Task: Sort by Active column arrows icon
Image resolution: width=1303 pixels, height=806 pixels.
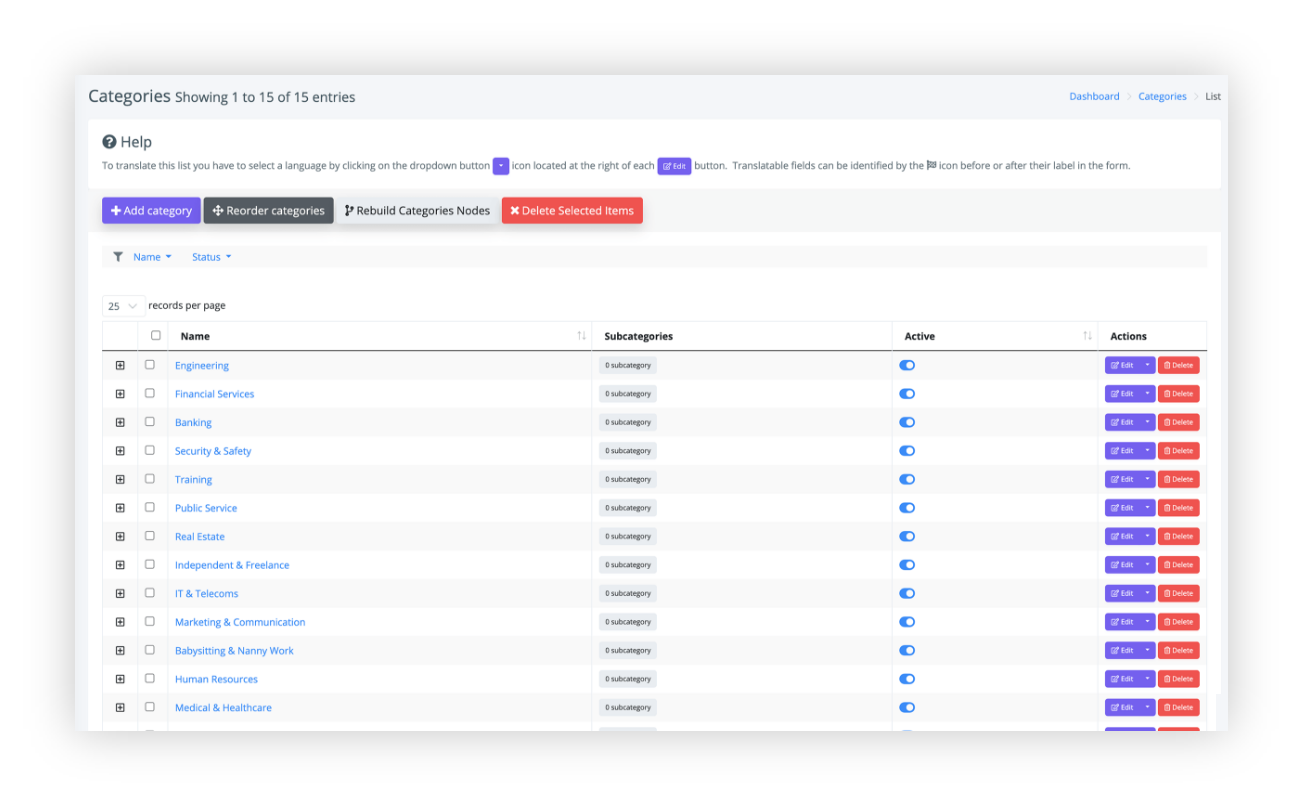Action: 1087,336
